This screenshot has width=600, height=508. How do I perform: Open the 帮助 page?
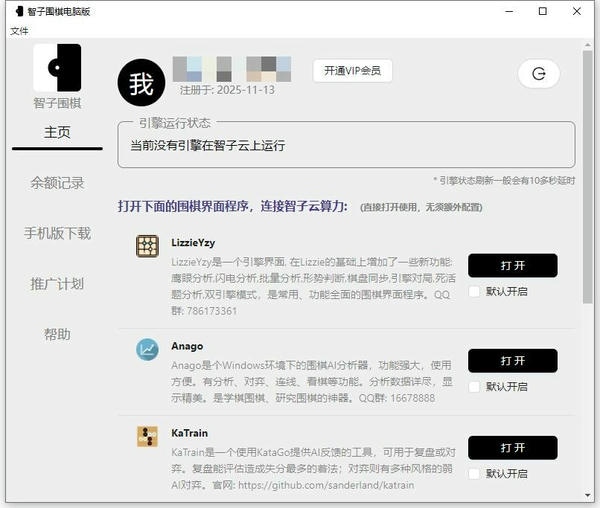[57, 334]
